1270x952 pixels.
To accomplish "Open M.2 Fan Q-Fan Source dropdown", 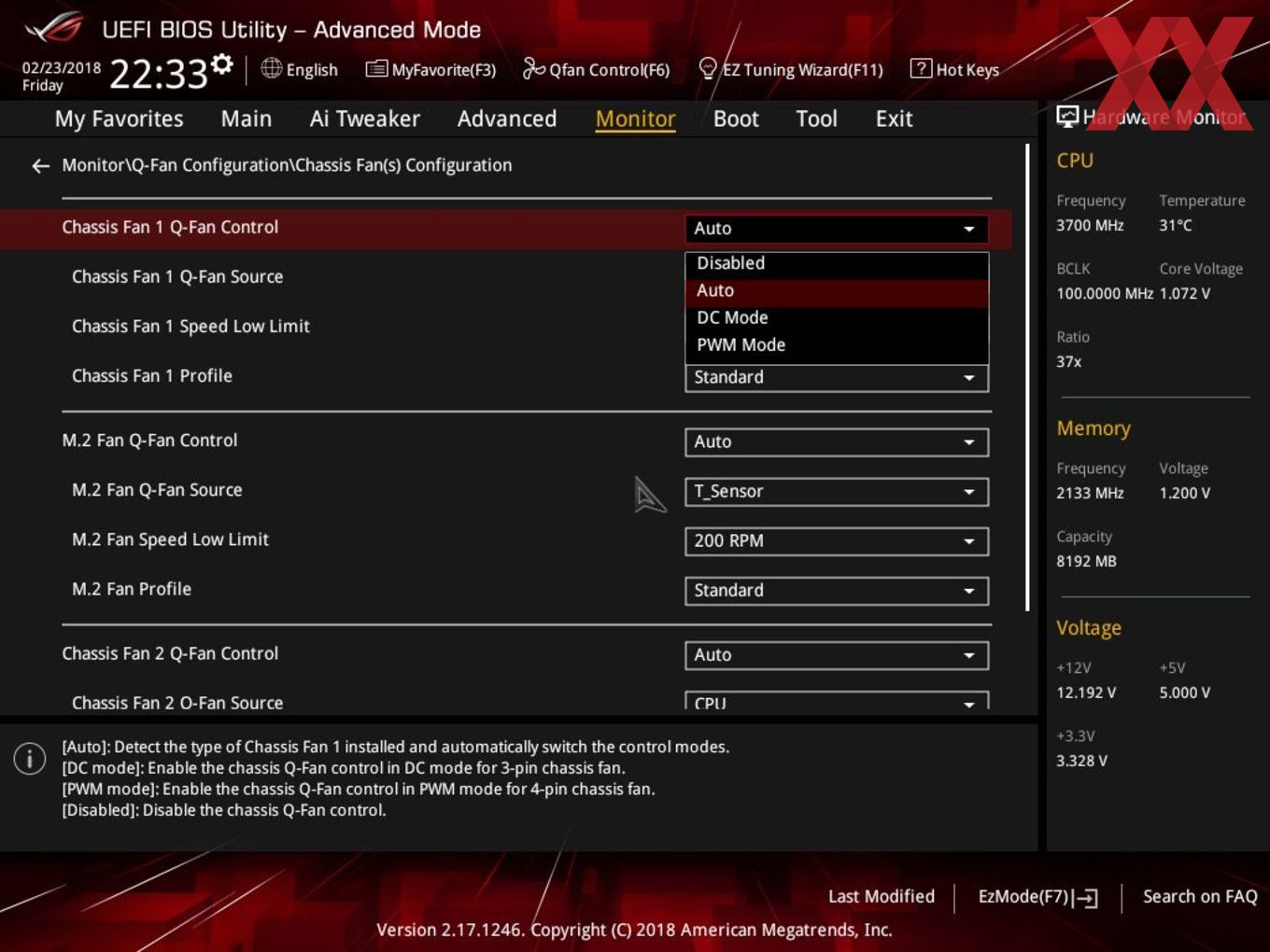I will click(837, 492).
